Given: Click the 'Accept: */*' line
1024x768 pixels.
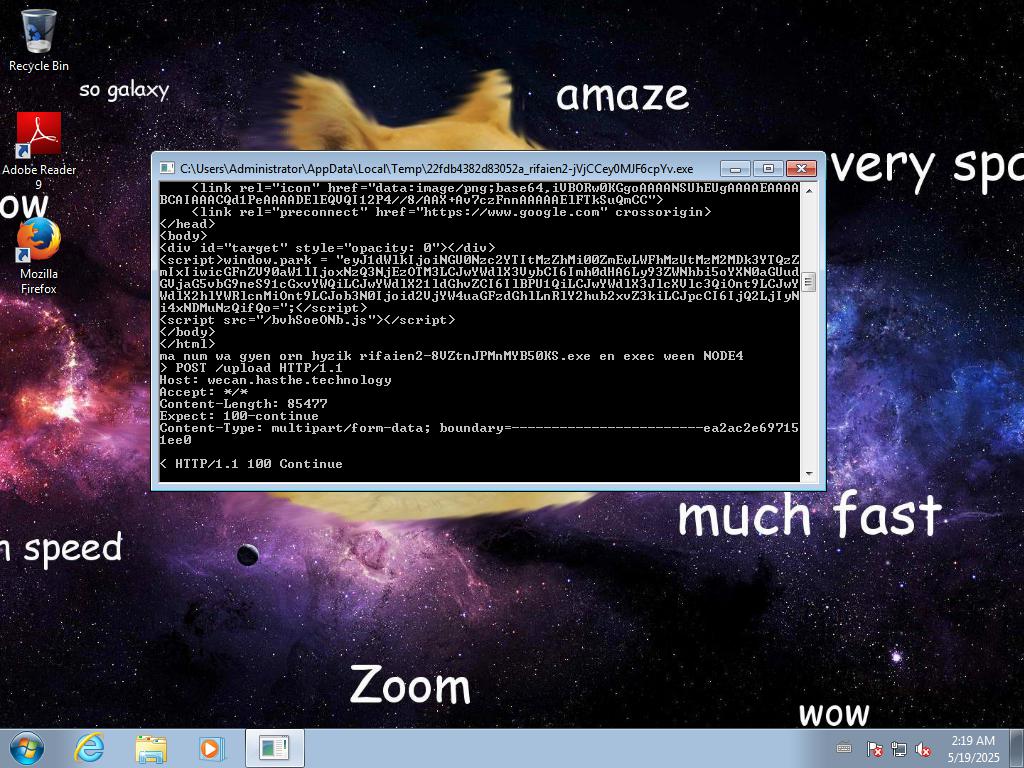Looking at the screenshot, I should coord(204,392).
